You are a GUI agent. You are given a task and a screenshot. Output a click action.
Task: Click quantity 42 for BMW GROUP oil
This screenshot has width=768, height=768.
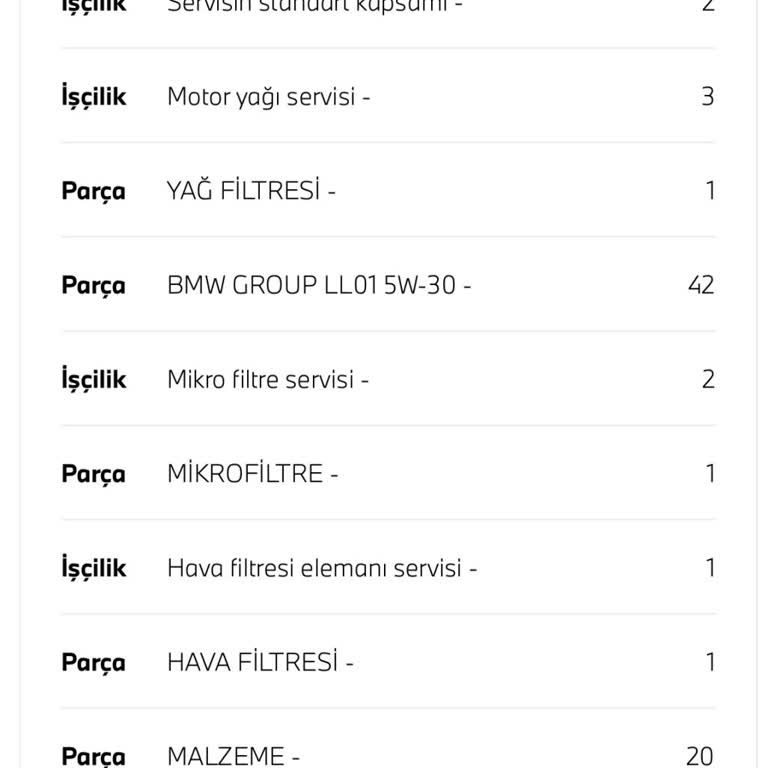point(701,285)
